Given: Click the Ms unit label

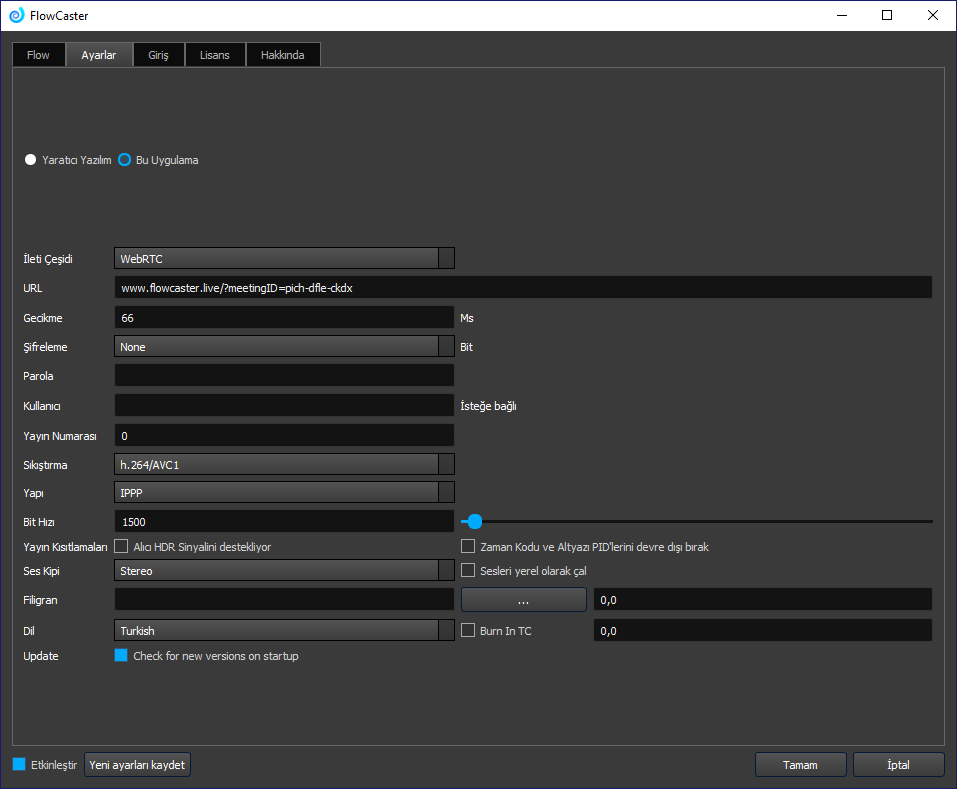Looking at the screenshot, I should (x=467, y=318).
